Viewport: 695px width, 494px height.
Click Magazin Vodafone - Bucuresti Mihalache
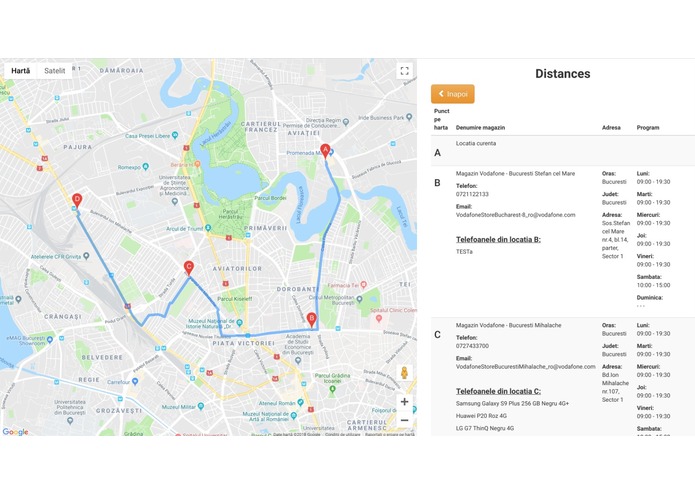508,325
